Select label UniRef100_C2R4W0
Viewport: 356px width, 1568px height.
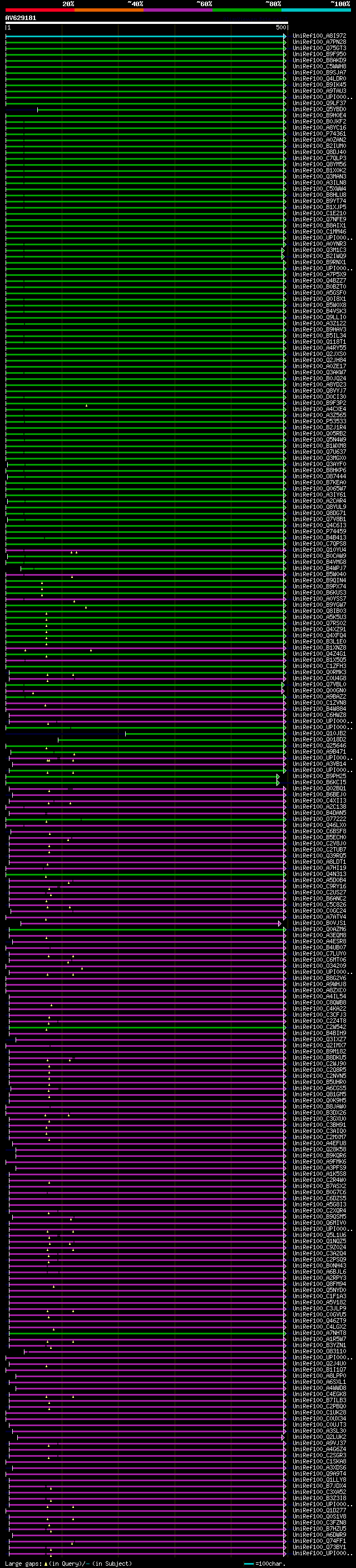(x=319, y=1180)
